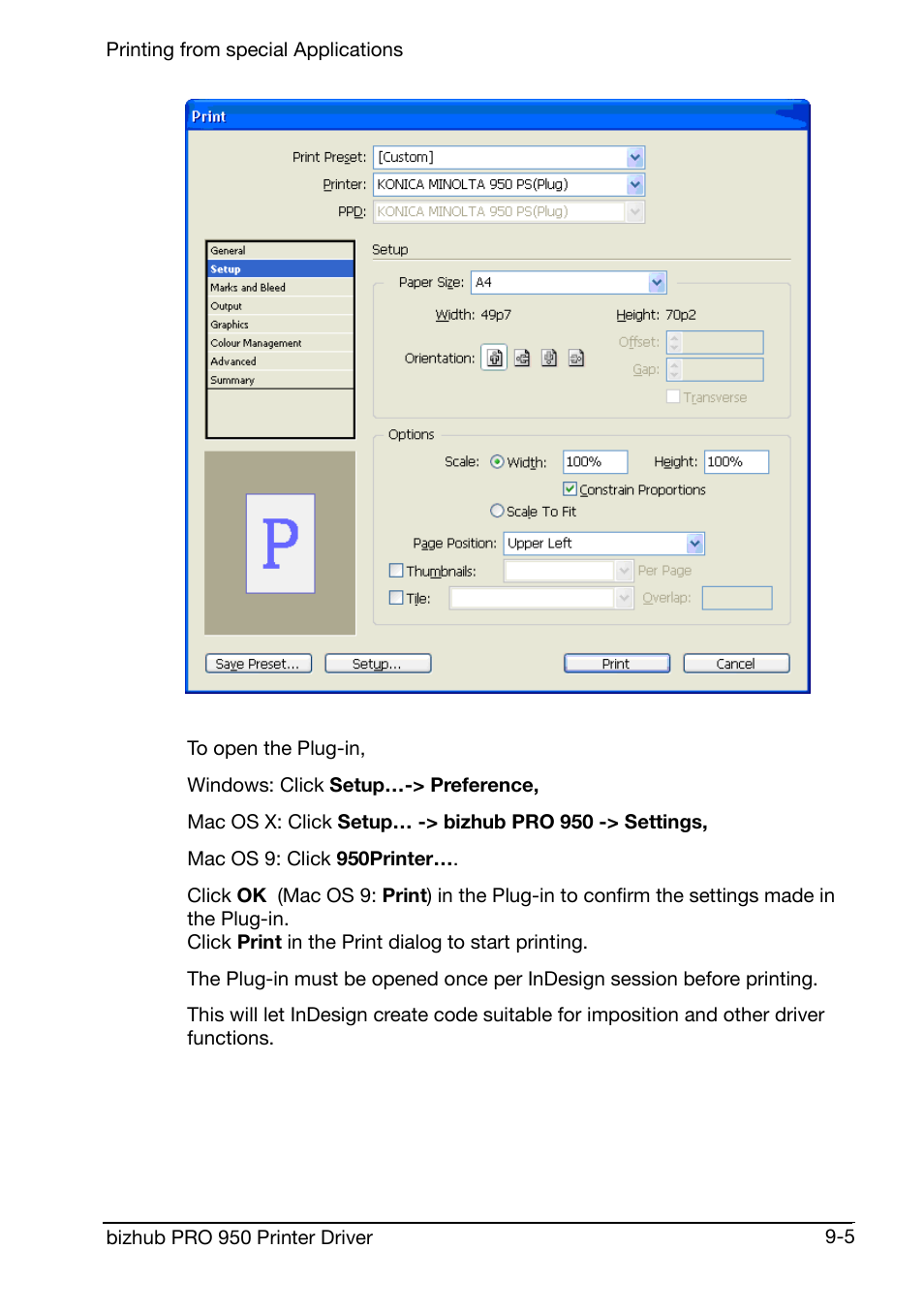Select Graphics in the category list
Viewport: 924px width, 1312px height.
coord(280,325)
